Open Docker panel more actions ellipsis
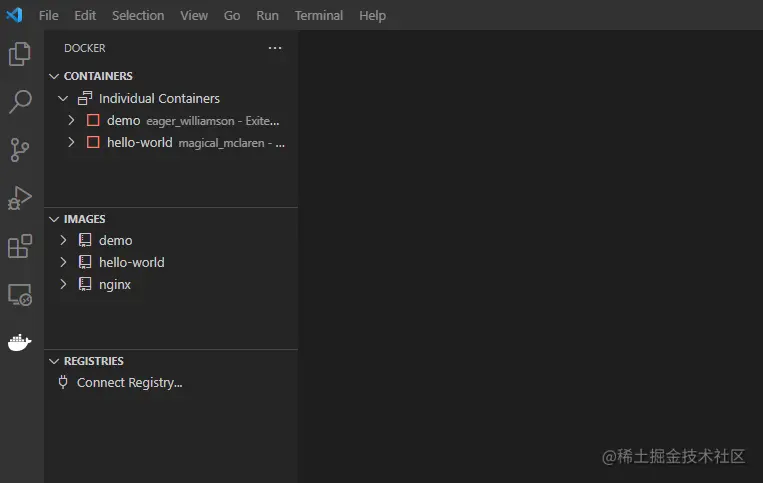This screenshot has height=483, width=763. [275, 48]
